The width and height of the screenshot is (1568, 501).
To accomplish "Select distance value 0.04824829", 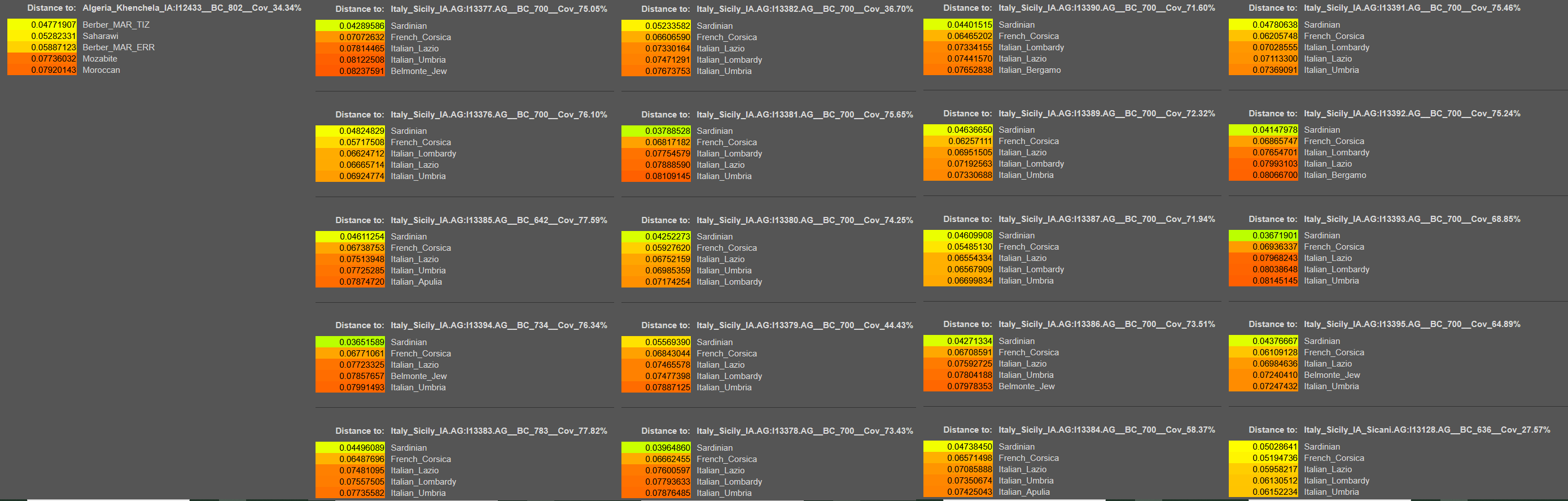I will [x=350, y=131].
